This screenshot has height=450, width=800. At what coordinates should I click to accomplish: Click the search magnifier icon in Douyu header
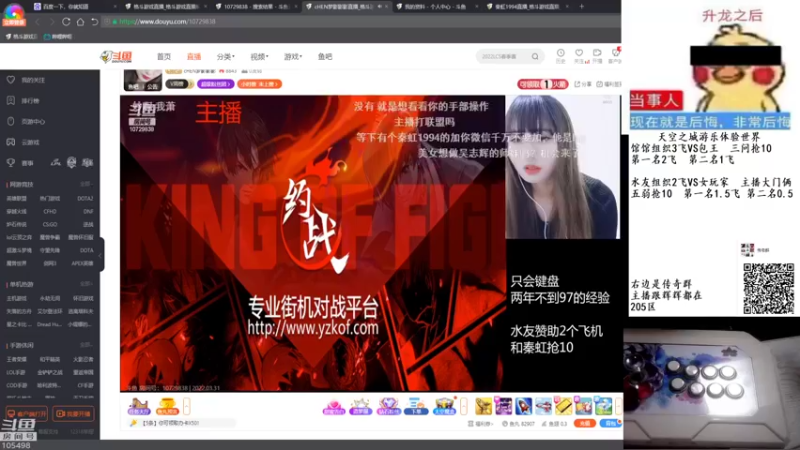[x=535, y=57]
